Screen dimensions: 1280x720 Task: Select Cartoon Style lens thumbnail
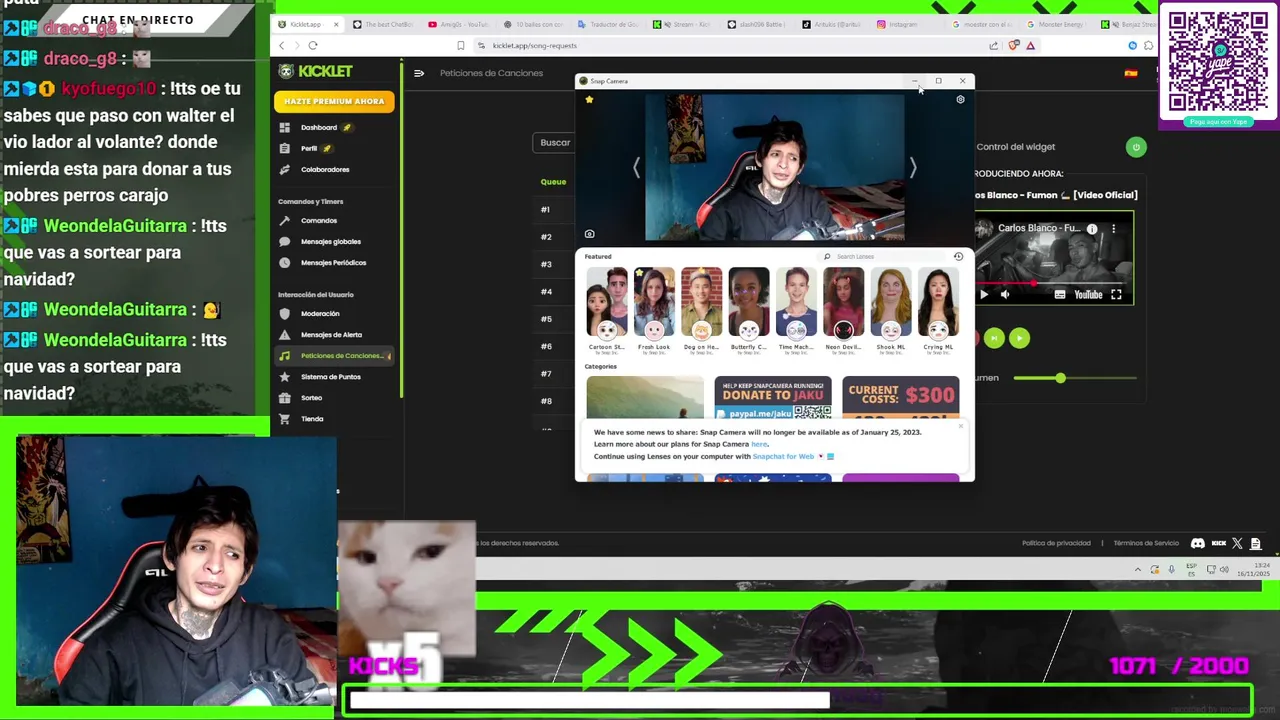pyautogui.click(x=607, y=303)
